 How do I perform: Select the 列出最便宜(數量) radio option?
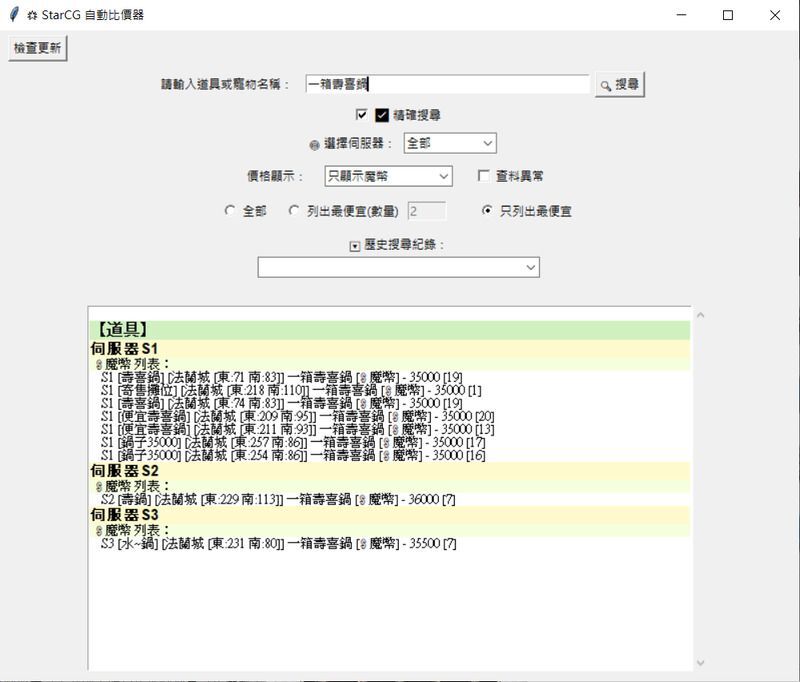[x=294, y=211]
